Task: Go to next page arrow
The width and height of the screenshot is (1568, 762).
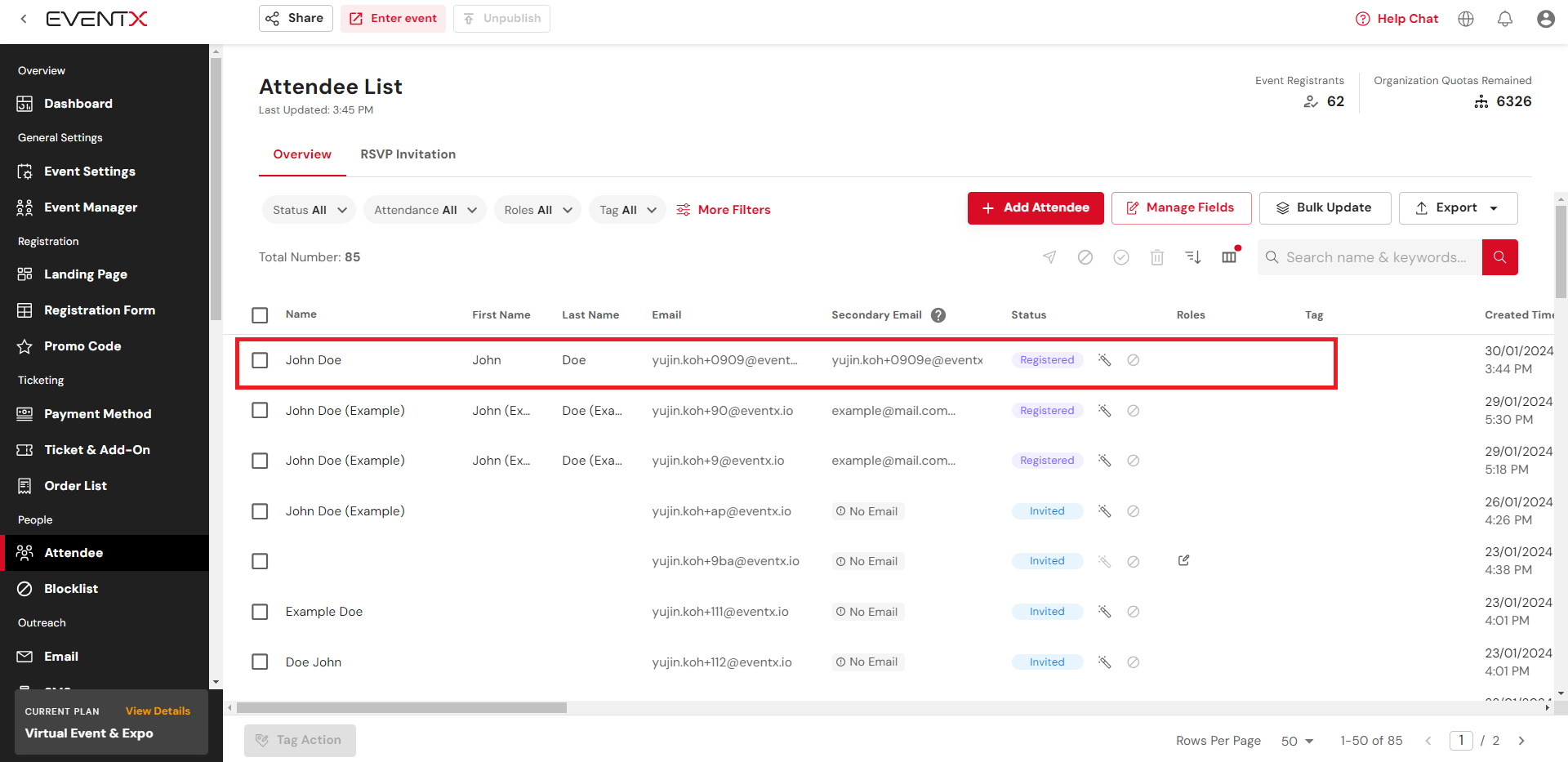Action: pyautogui.click(x=1521, y=741)
